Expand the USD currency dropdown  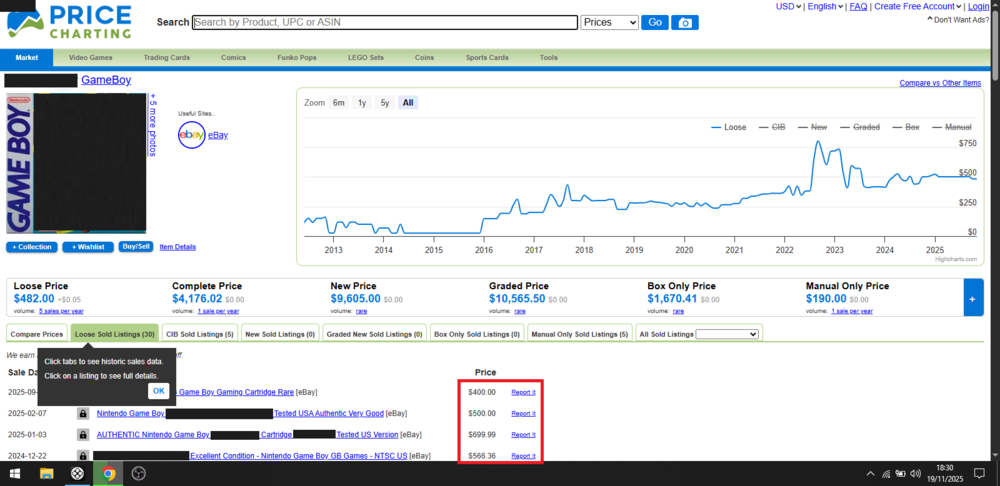click(x=789, y=6)
